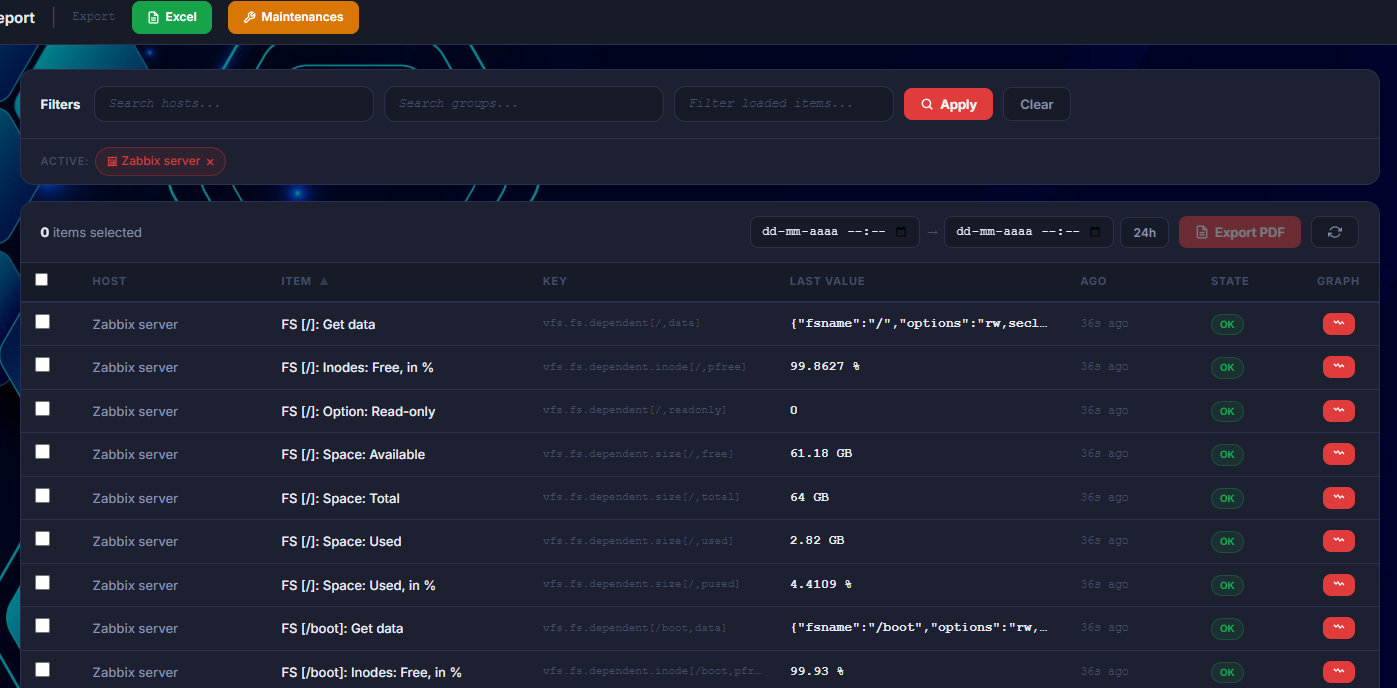Click the item name FS [/]: Space: Available

click(353, 455)
